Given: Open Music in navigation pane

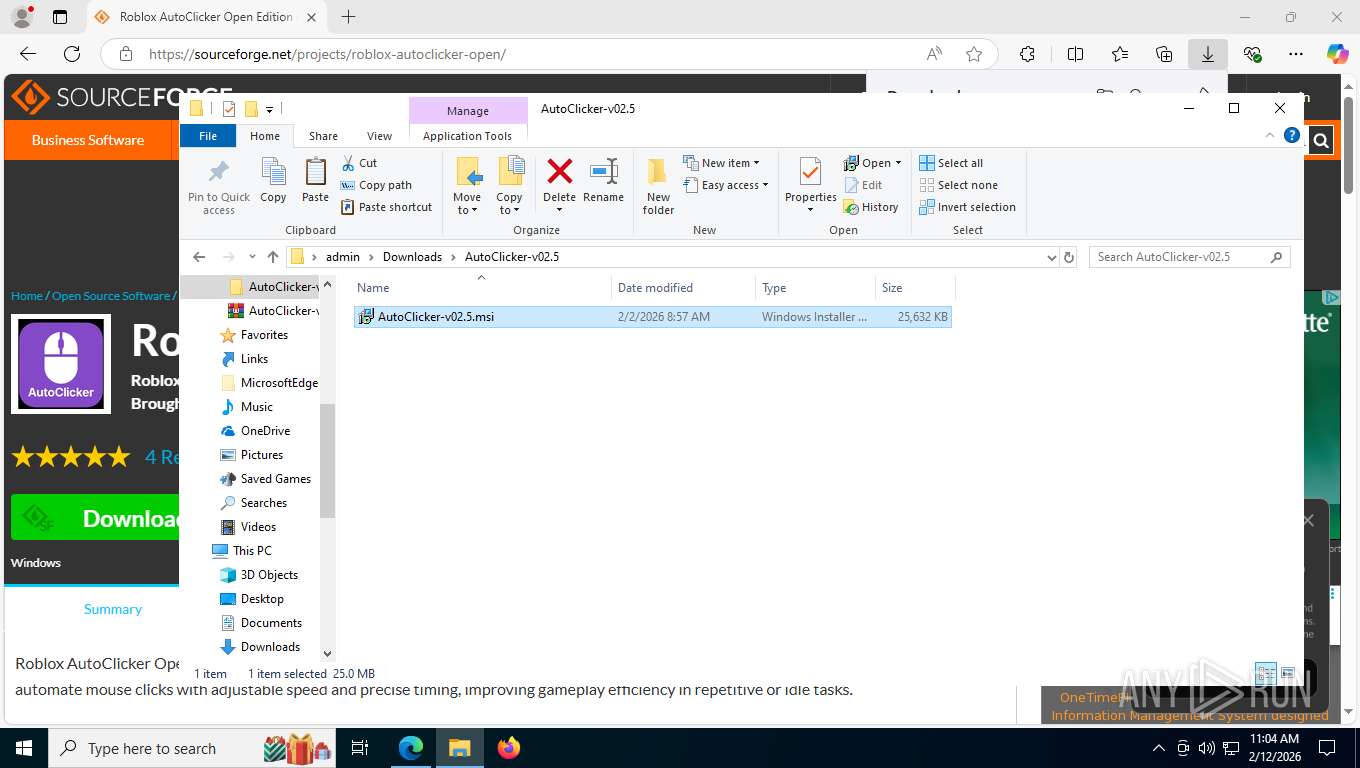Looking at the screenshot, I should point(256,407).
